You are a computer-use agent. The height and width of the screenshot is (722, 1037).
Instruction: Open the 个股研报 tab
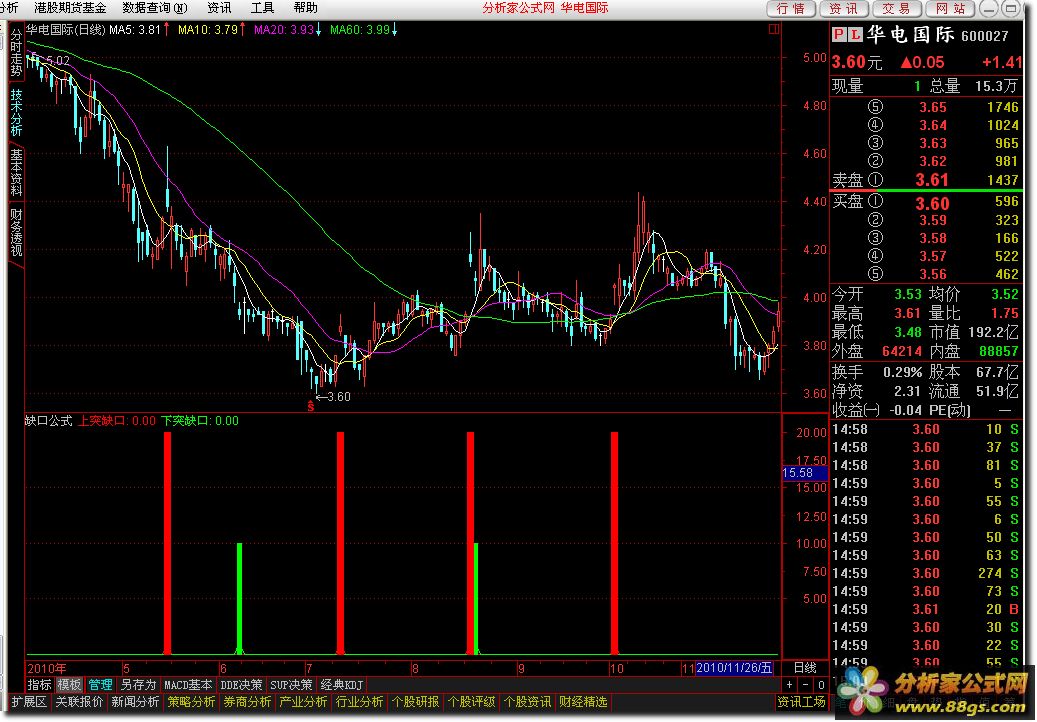[416, 702]
